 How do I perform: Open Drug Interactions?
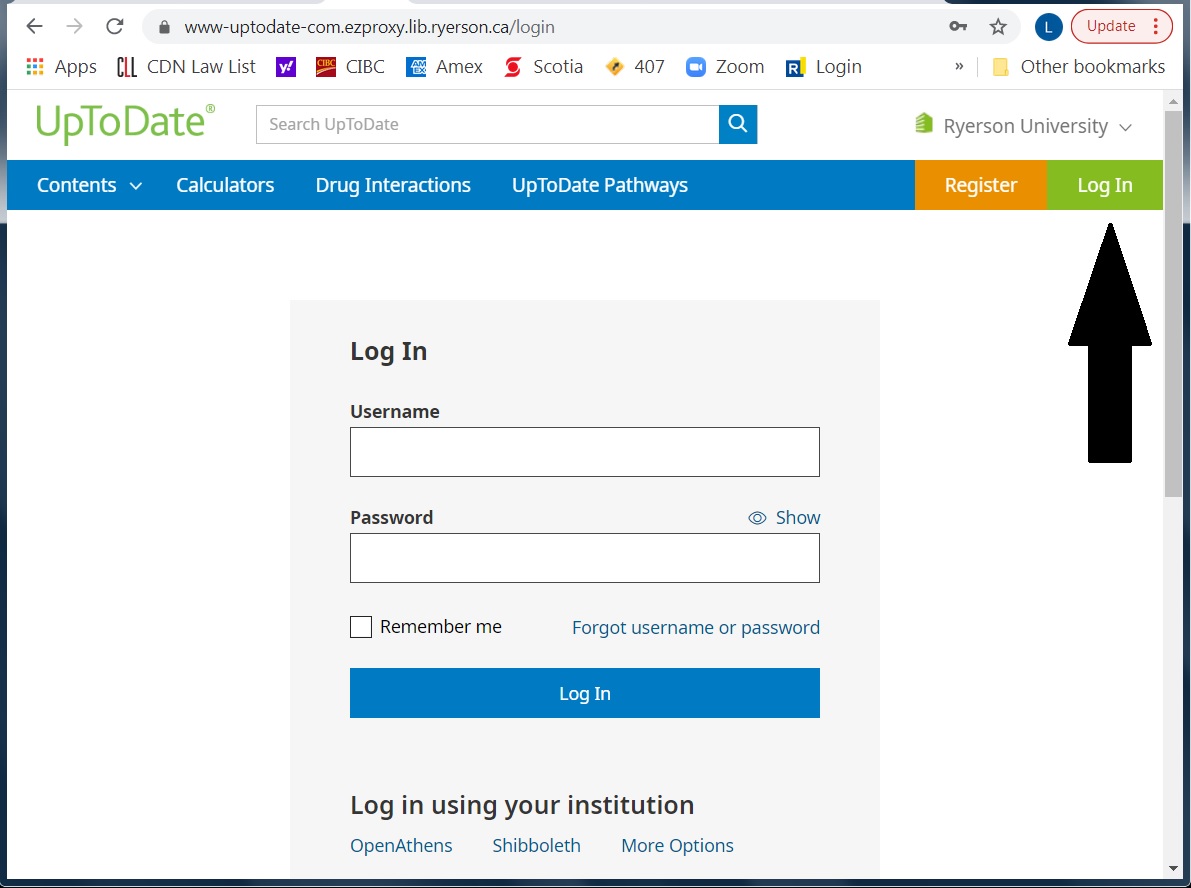[393, 185]
